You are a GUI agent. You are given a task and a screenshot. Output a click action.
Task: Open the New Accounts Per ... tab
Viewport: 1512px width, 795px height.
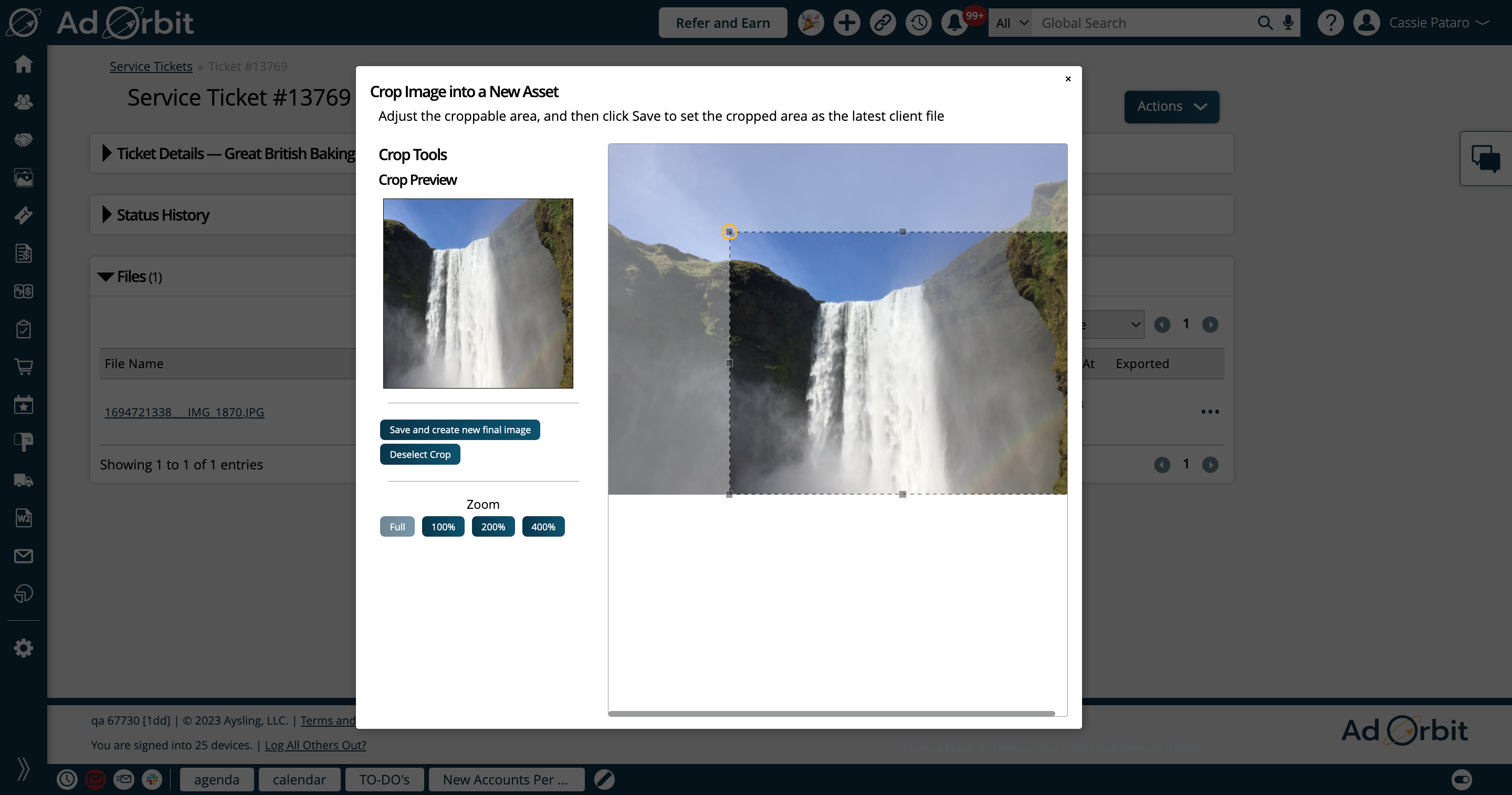click(x=507, y=779)
